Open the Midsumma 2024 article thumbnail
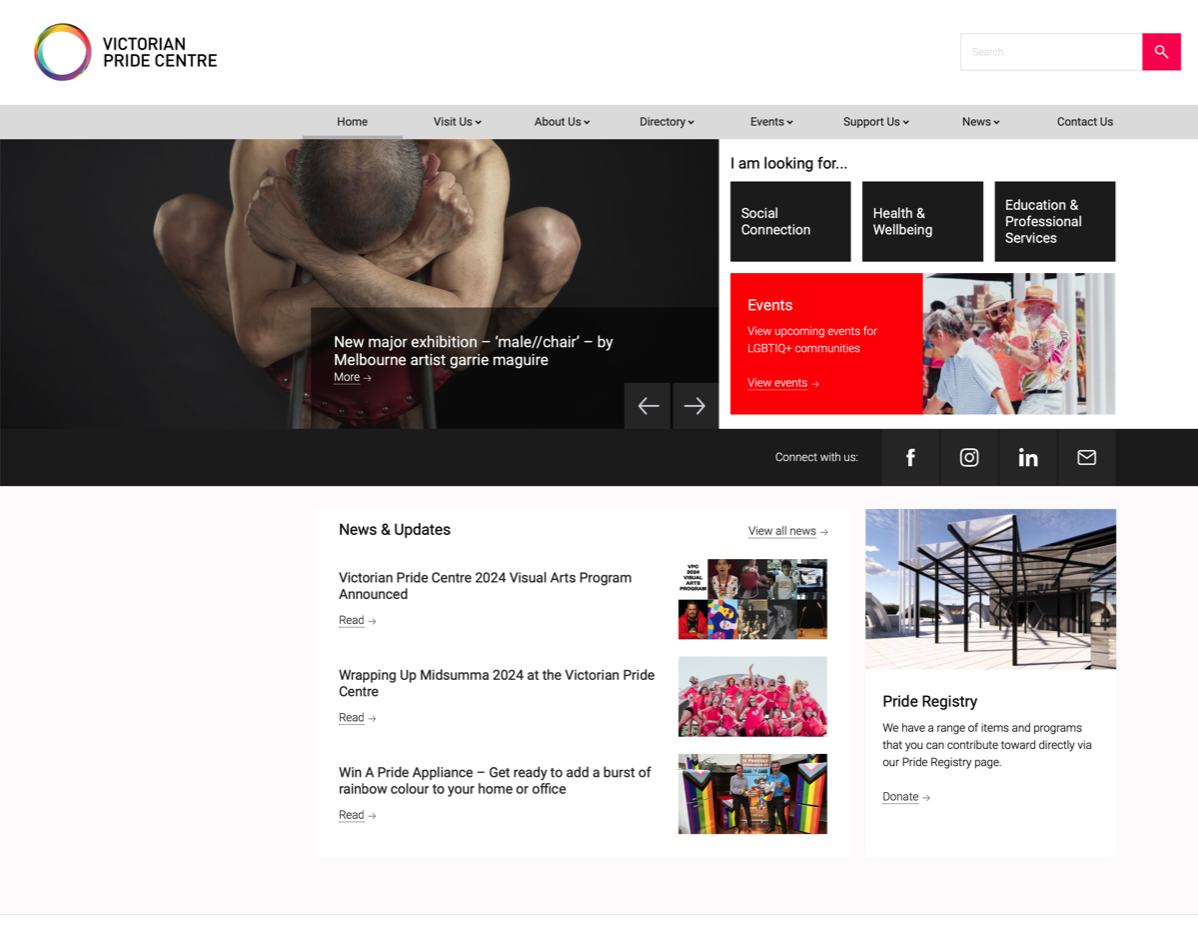 coord(752,696)
